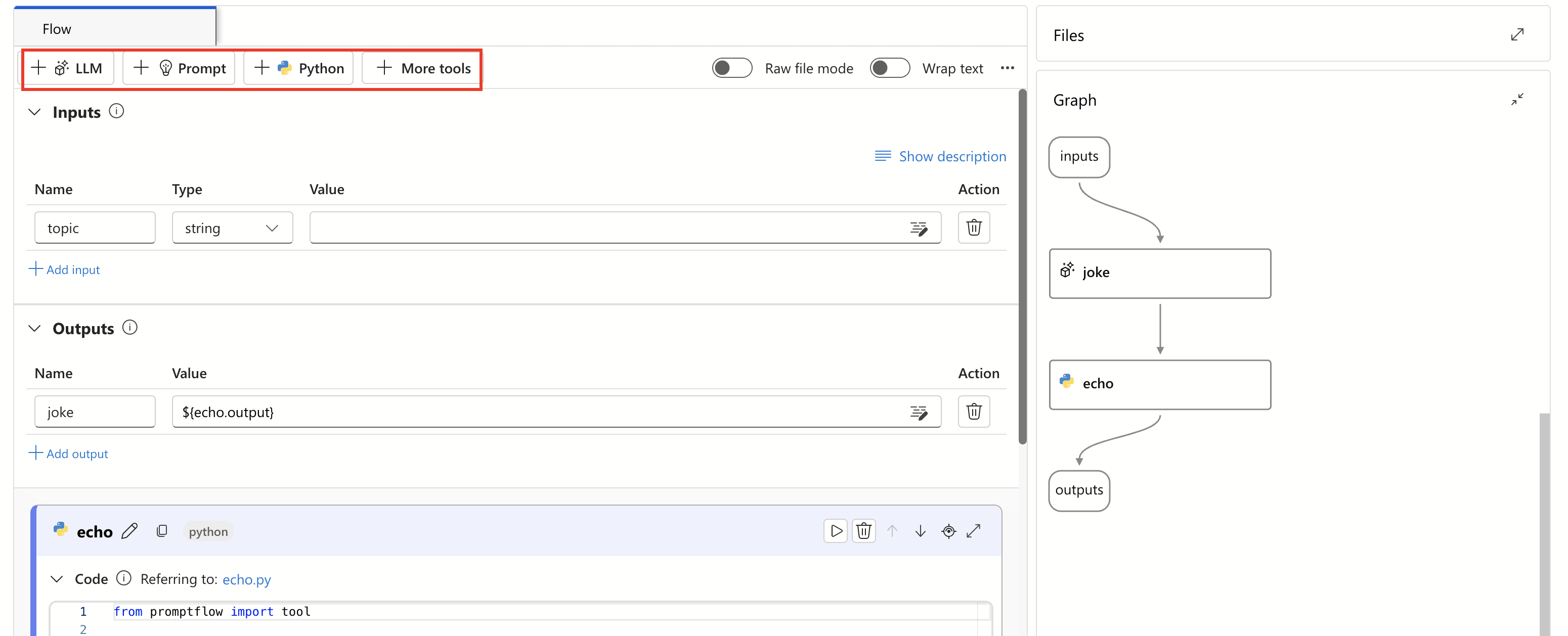
Task: Turn on Wrap text
Action: click(x=890, y=68)
